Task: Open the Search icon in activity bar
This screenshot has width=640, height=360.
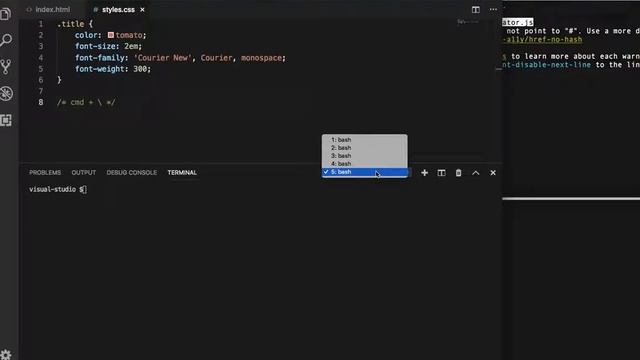Action: [6, 40]
